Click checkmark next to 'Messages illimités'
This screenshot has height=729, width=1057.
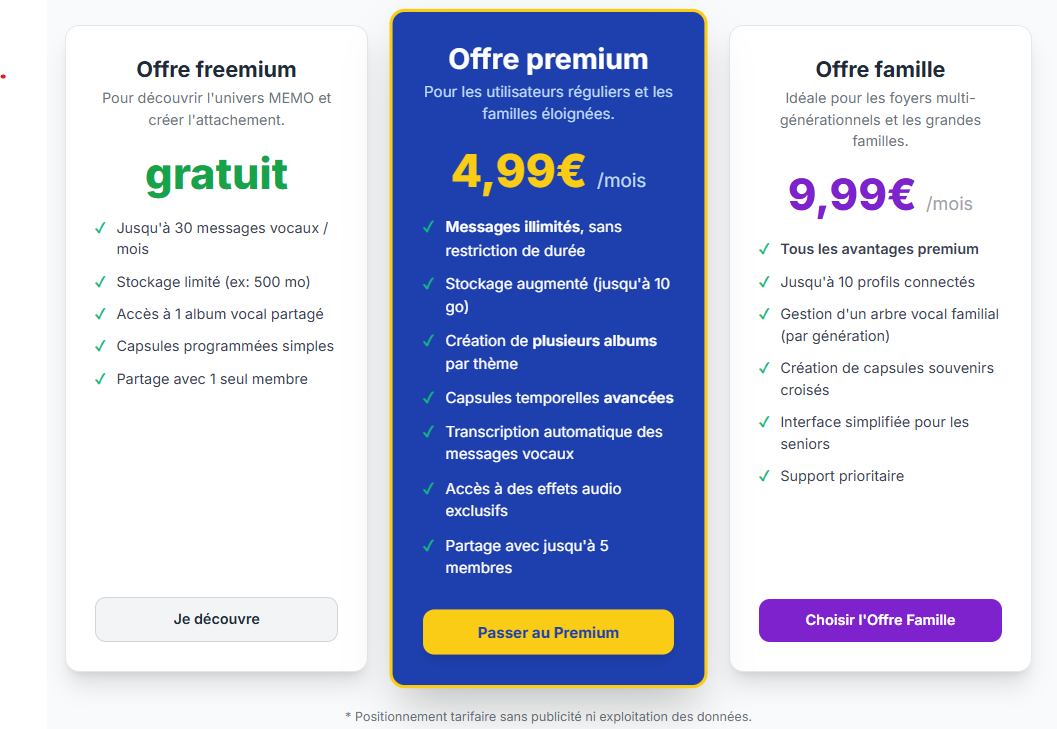tap(428, 227)
